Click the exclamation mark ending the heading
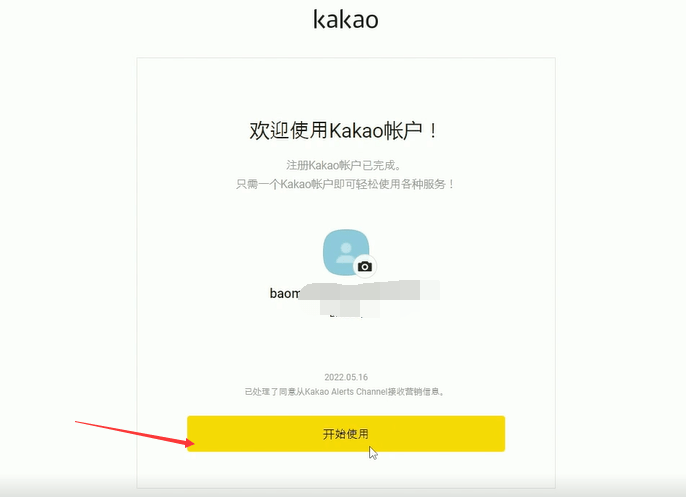The image size is (686, 497). (x=433, y=131)
